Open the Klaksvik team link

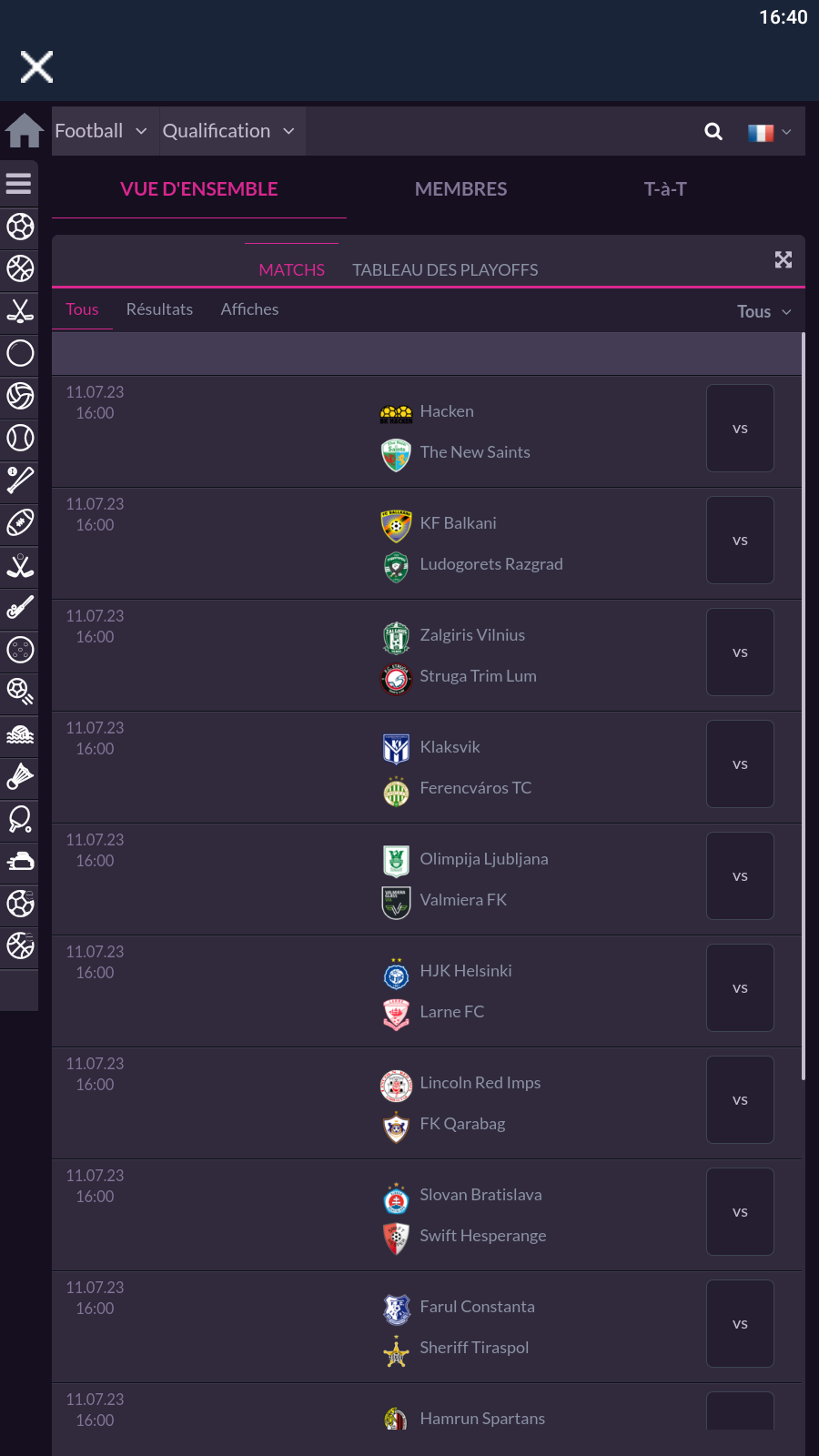point(450,747)
